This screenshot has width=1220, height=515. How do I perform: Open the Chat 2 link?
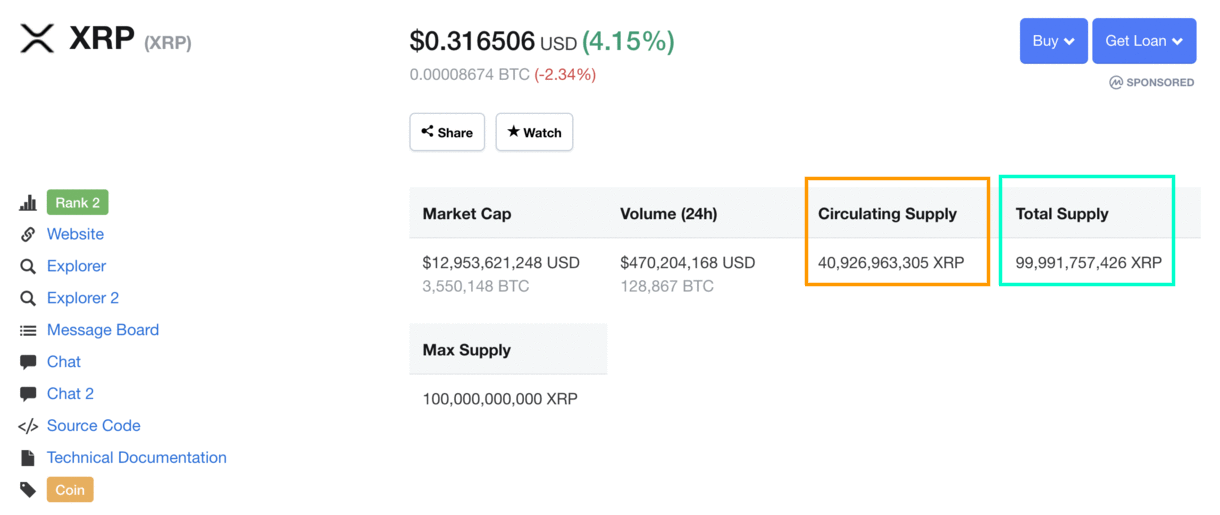click(70, 394)
